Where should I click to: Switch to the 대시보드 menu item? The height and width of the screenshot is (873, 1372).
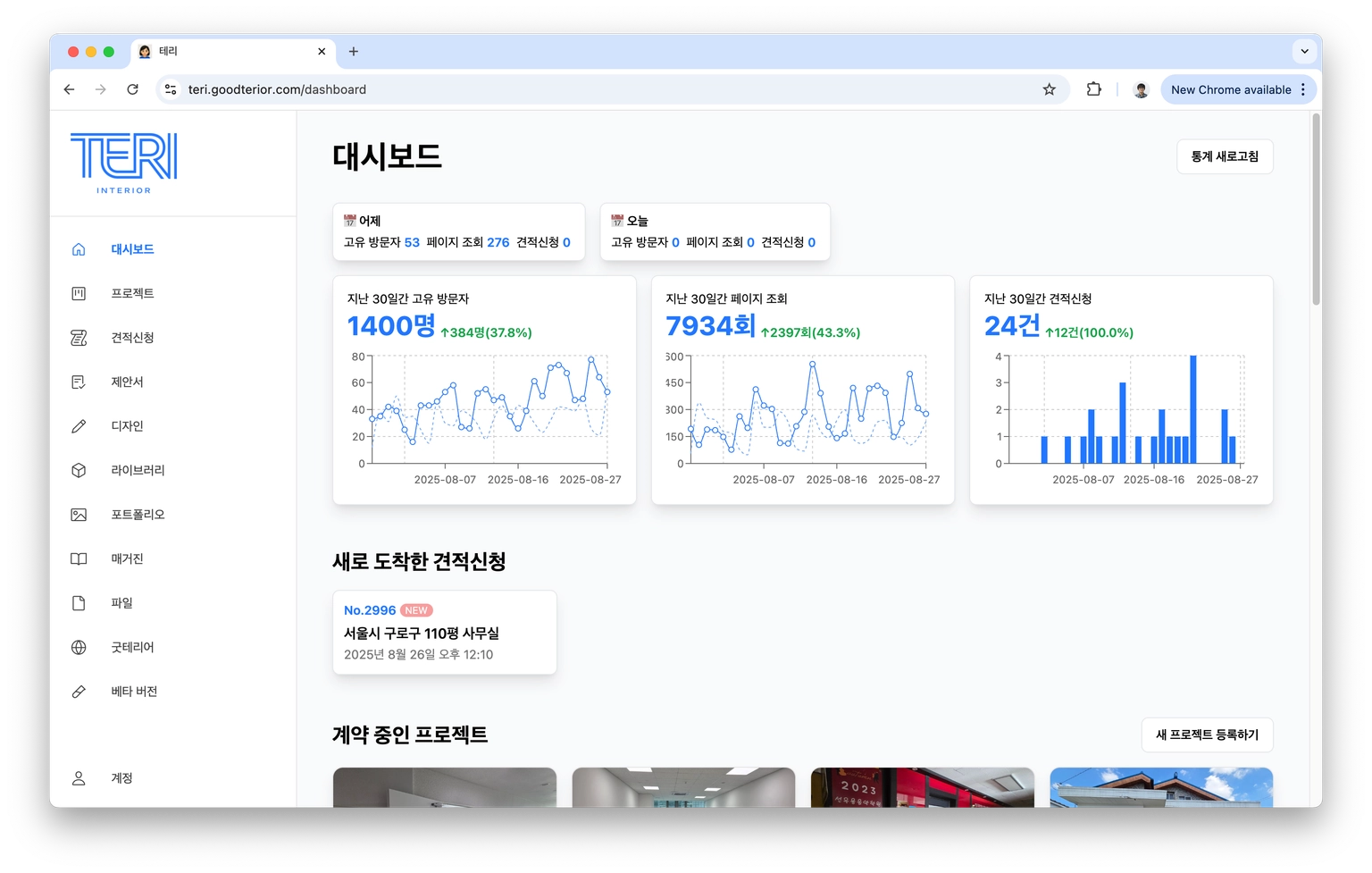(x=132, y=248)
